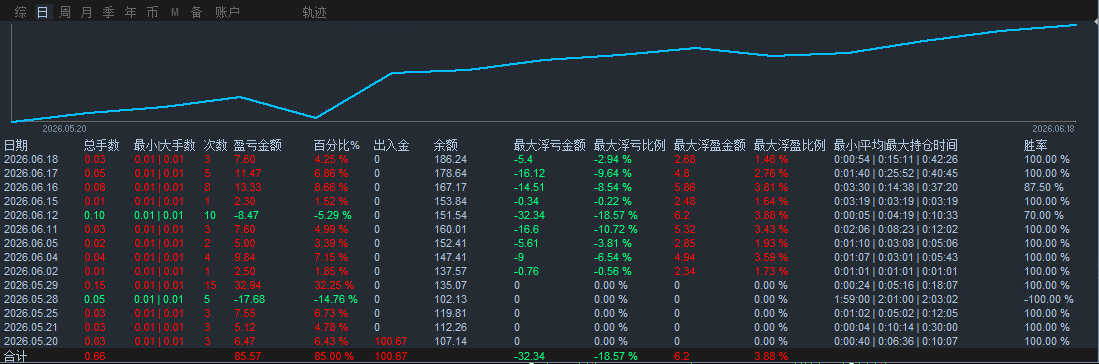Sort by the 盈亏金额 column header
Viewport: 1099px width, 364px height.
257,145
